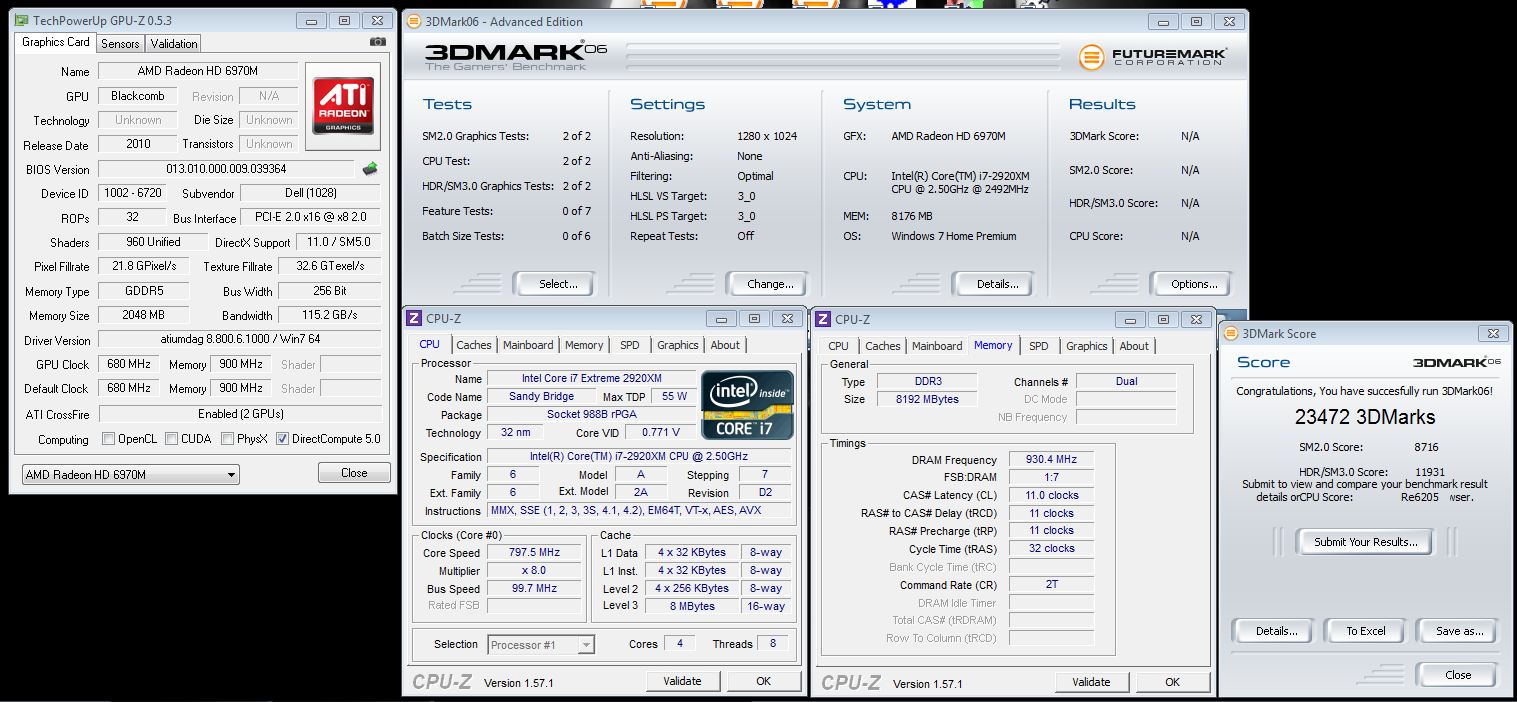Click the Futuremark Corporation logo

point(1153,57)
